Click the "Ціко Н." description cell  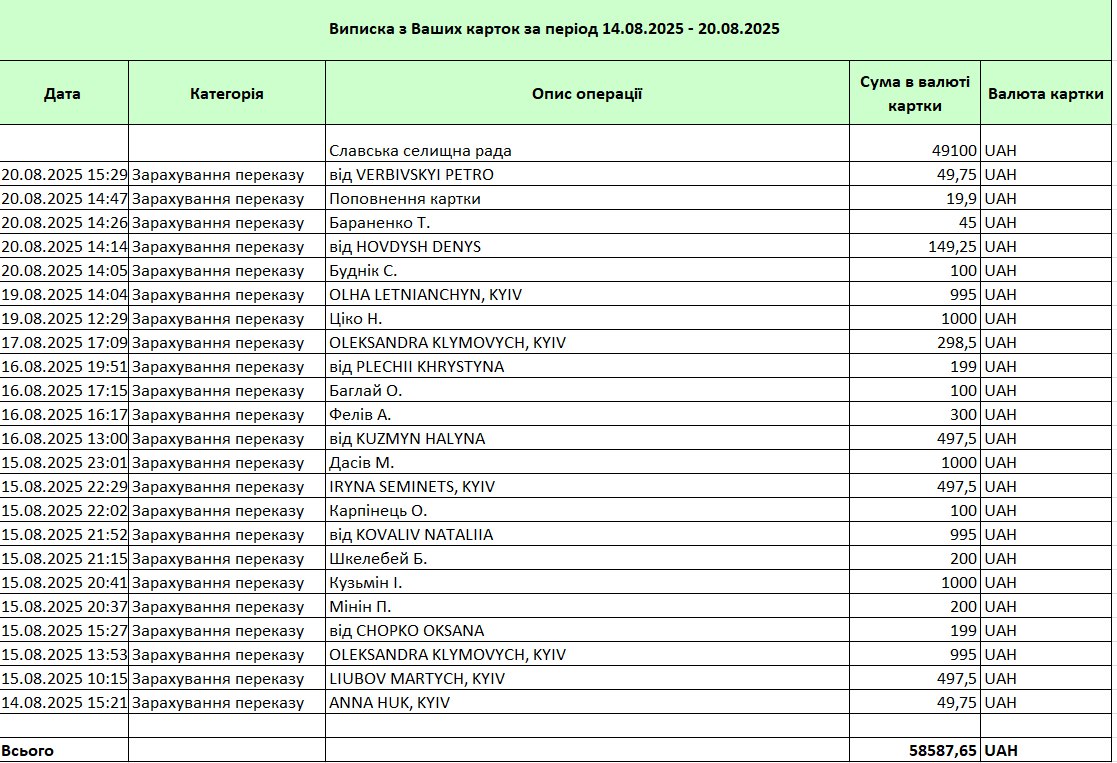[x=356, y=319]
